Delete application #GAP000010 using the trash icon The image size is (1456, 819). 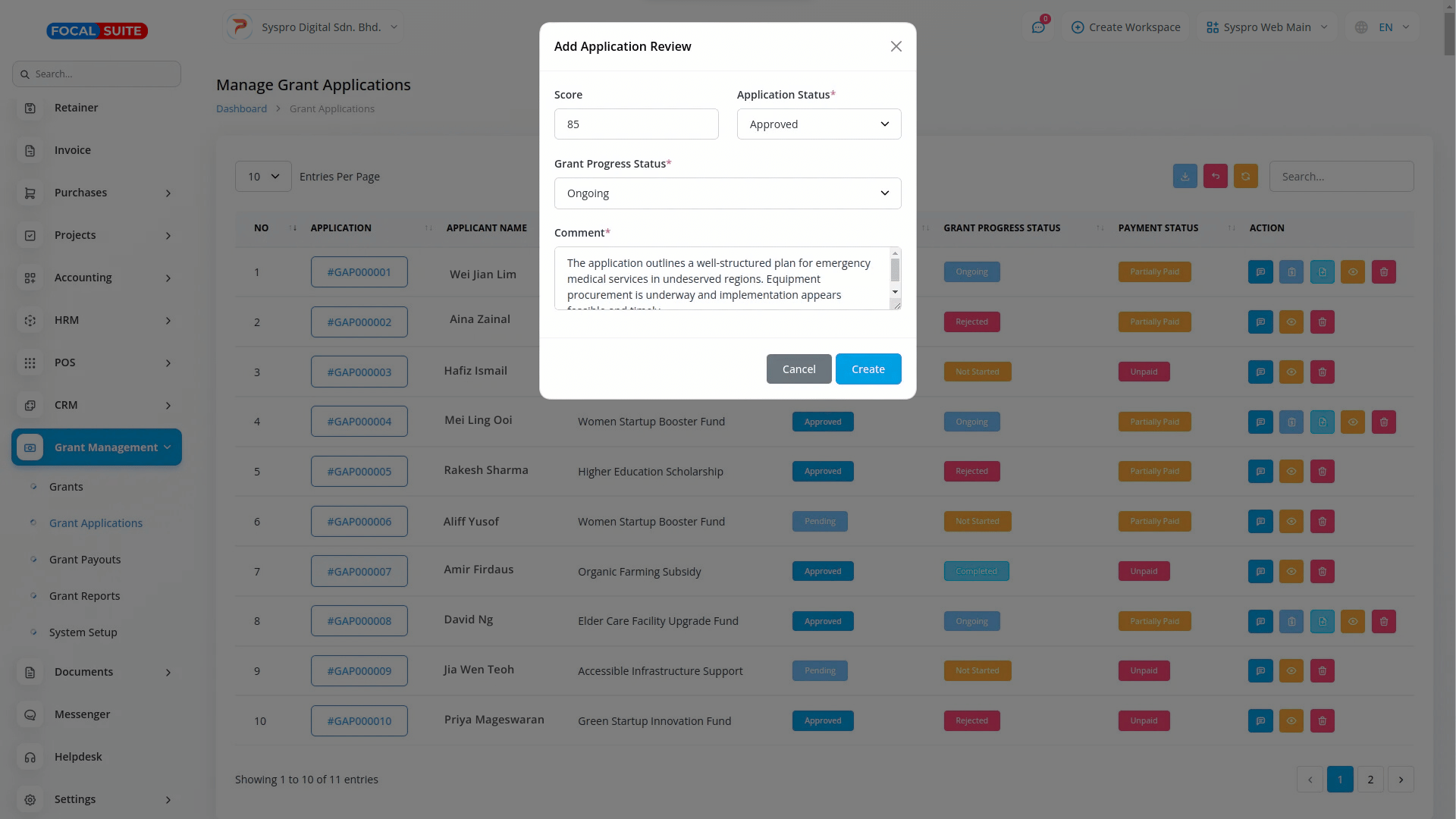[1322, 721]
